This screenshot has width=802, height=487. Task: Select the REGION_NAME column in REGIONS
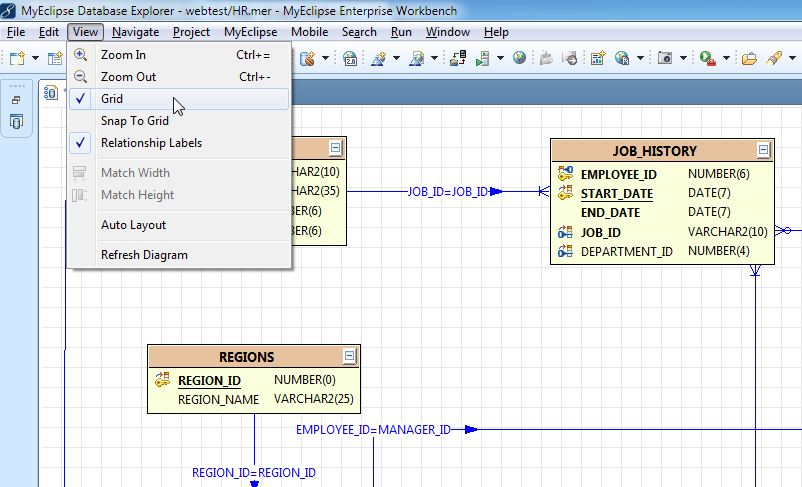coord(218,399)
